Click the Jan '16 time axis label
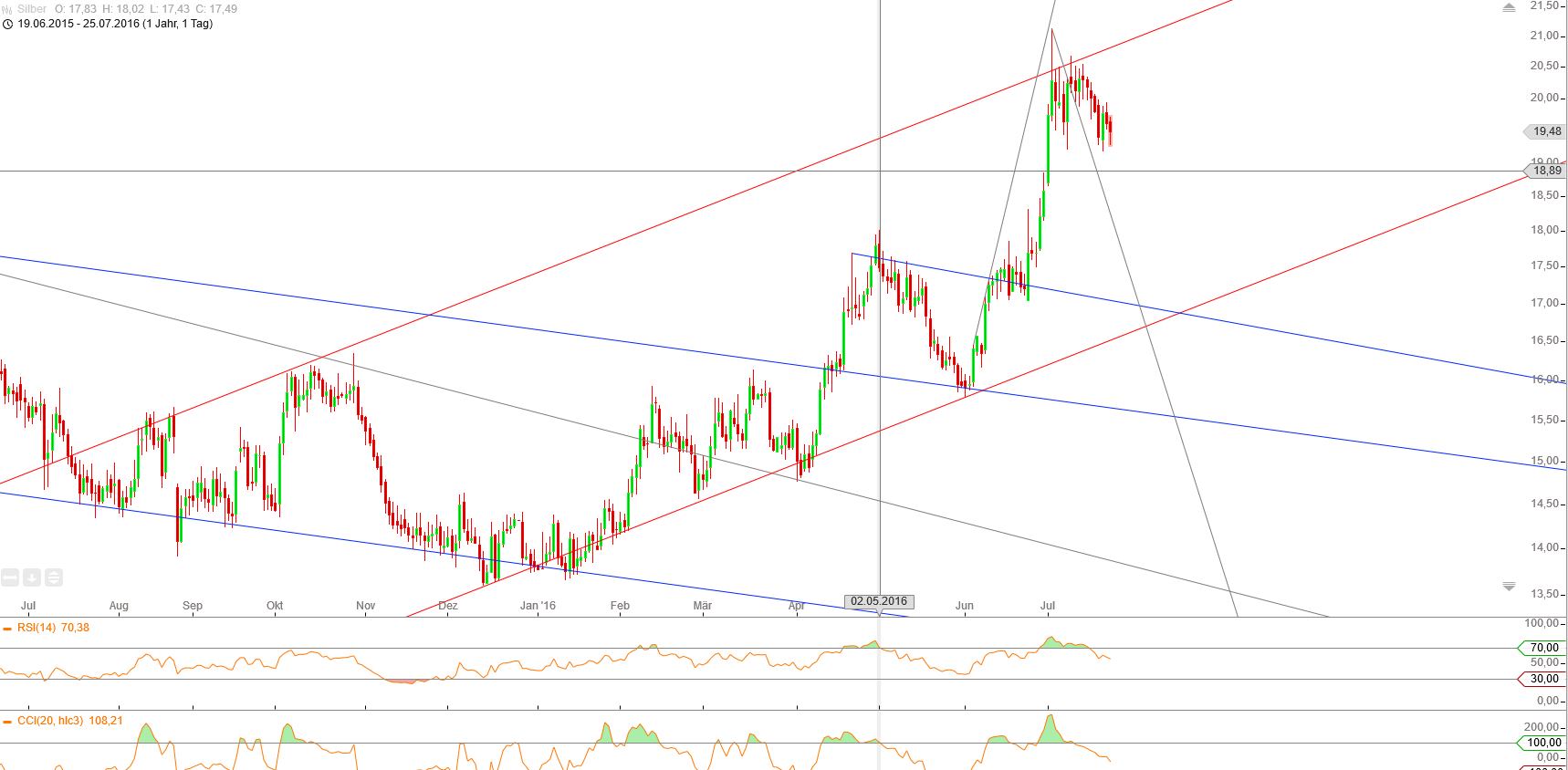This screenshot has height=770, width=1568. click(x=538, y=606)
